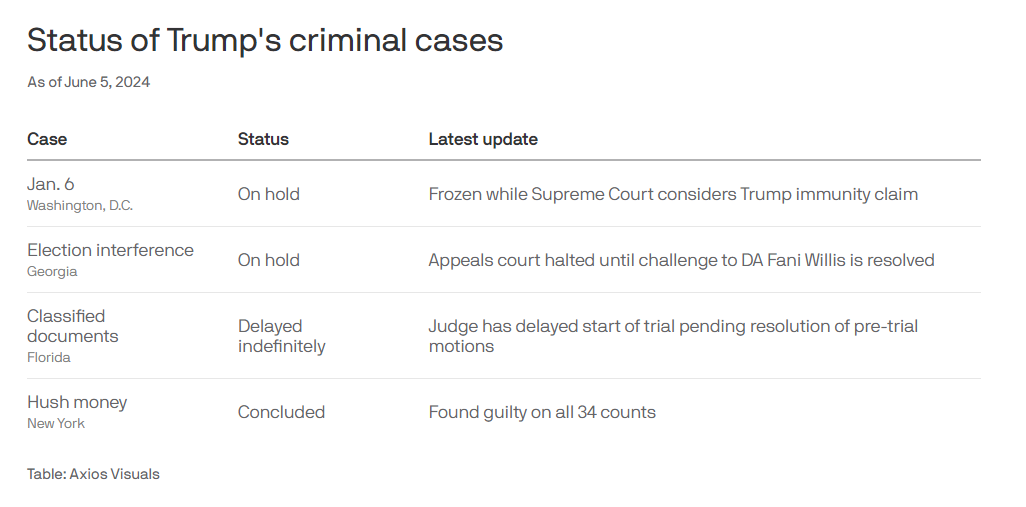Click 'On hold' status in Jan. 6 row
The height and width of the screenshot is (507, 1026).
click(268, 194)
